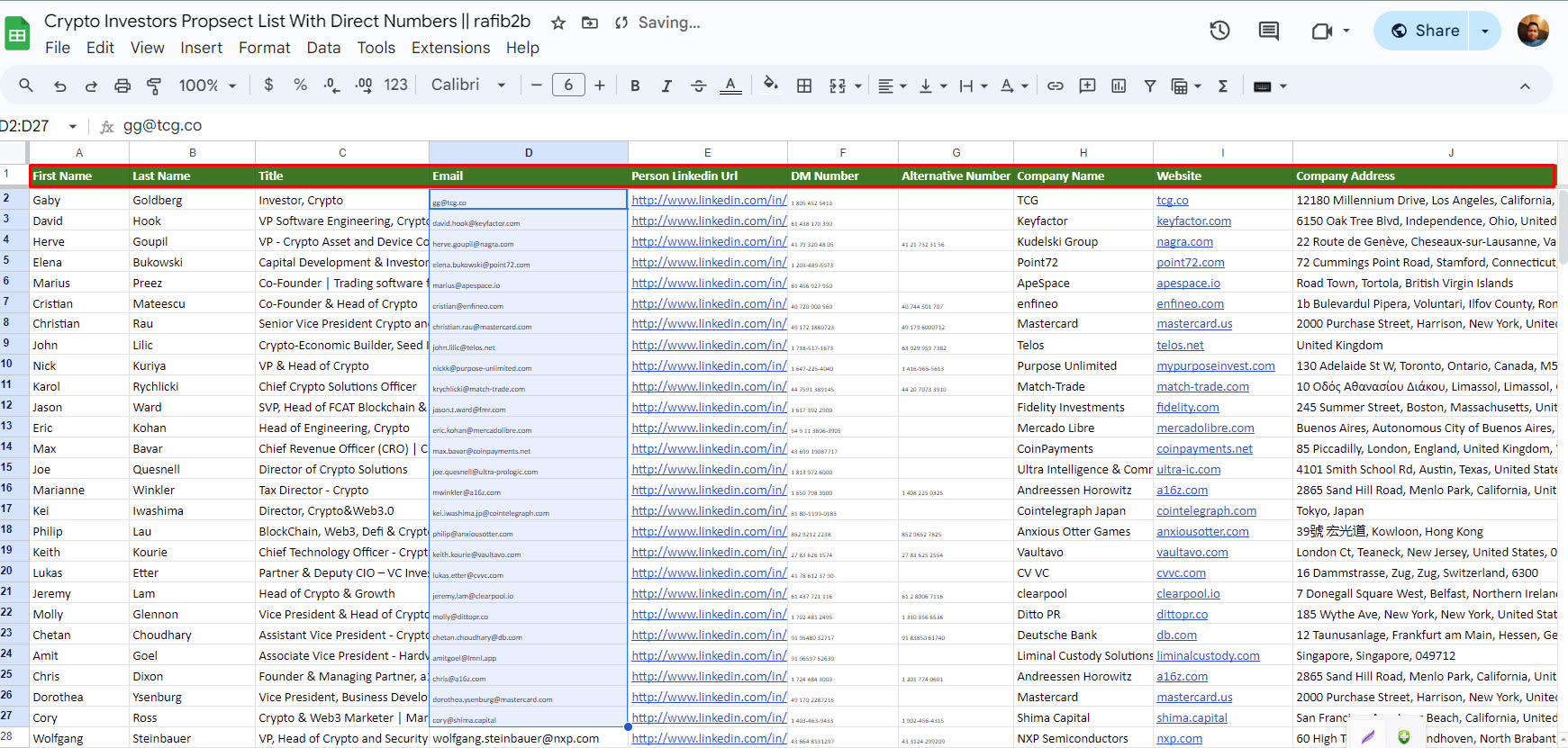
Task: Open the File menu
Action: [58, 48]
